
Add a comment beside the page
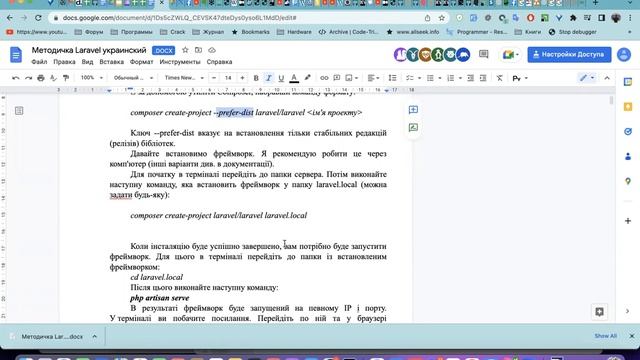(x=413, y=110)
